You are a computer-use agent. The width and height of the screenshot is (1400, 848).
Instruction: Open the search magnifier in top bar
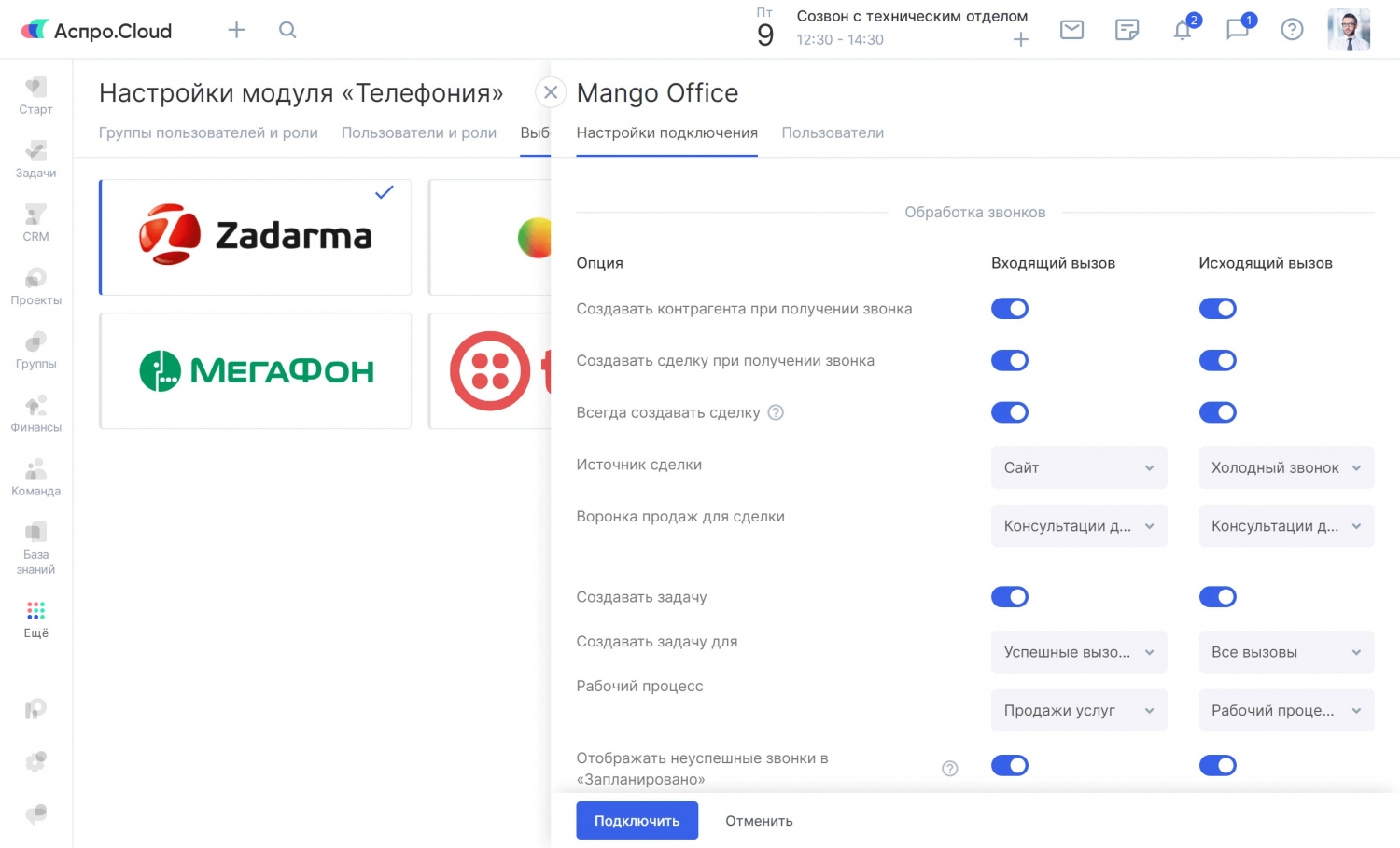(x=287, y=30)
